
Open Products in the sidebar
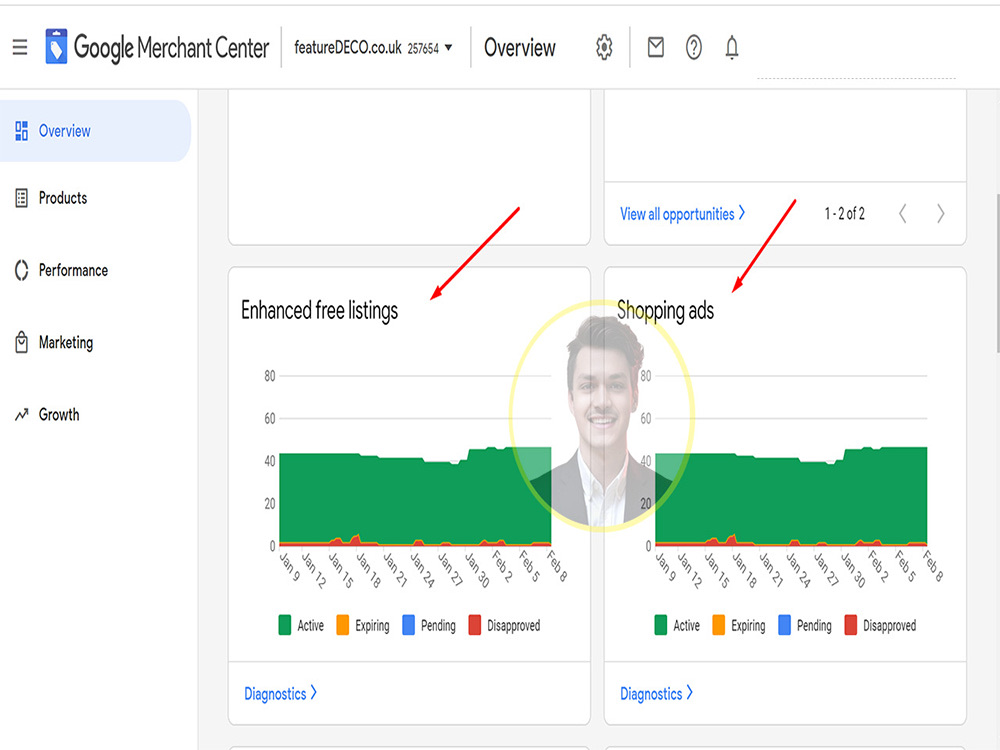62,198
